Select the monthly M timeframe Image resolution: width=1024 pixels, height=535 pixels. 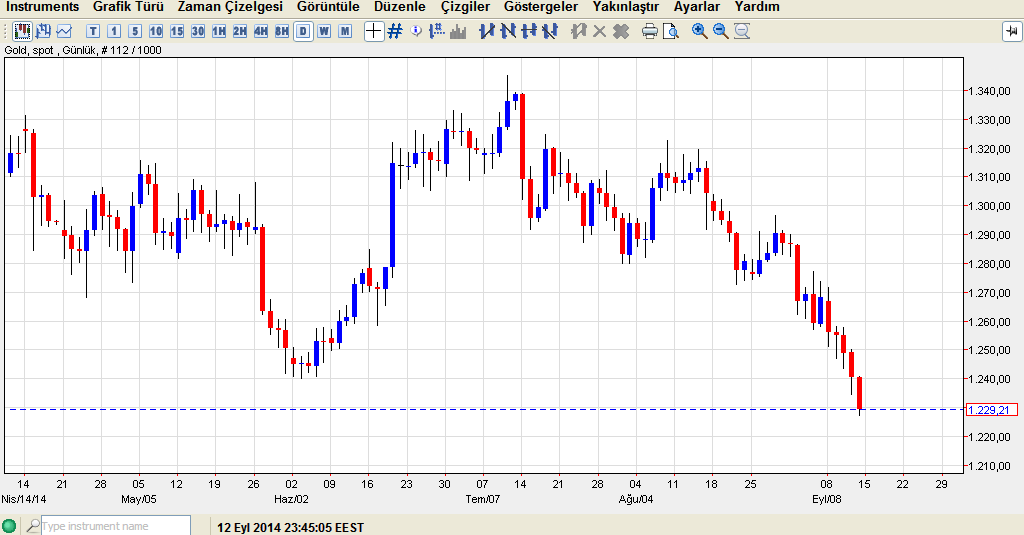(345, 31)
